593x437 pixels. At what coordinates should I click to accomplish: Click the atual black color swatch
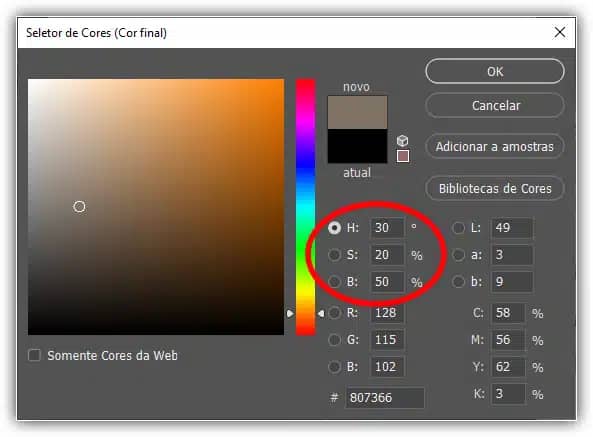coord(357,146)
